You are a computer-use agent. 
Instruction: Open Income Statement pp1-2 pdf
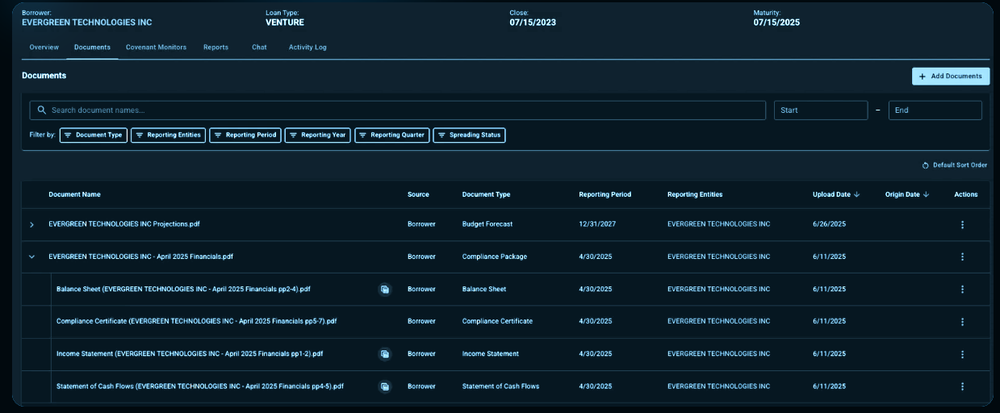(x=189, y=354)
